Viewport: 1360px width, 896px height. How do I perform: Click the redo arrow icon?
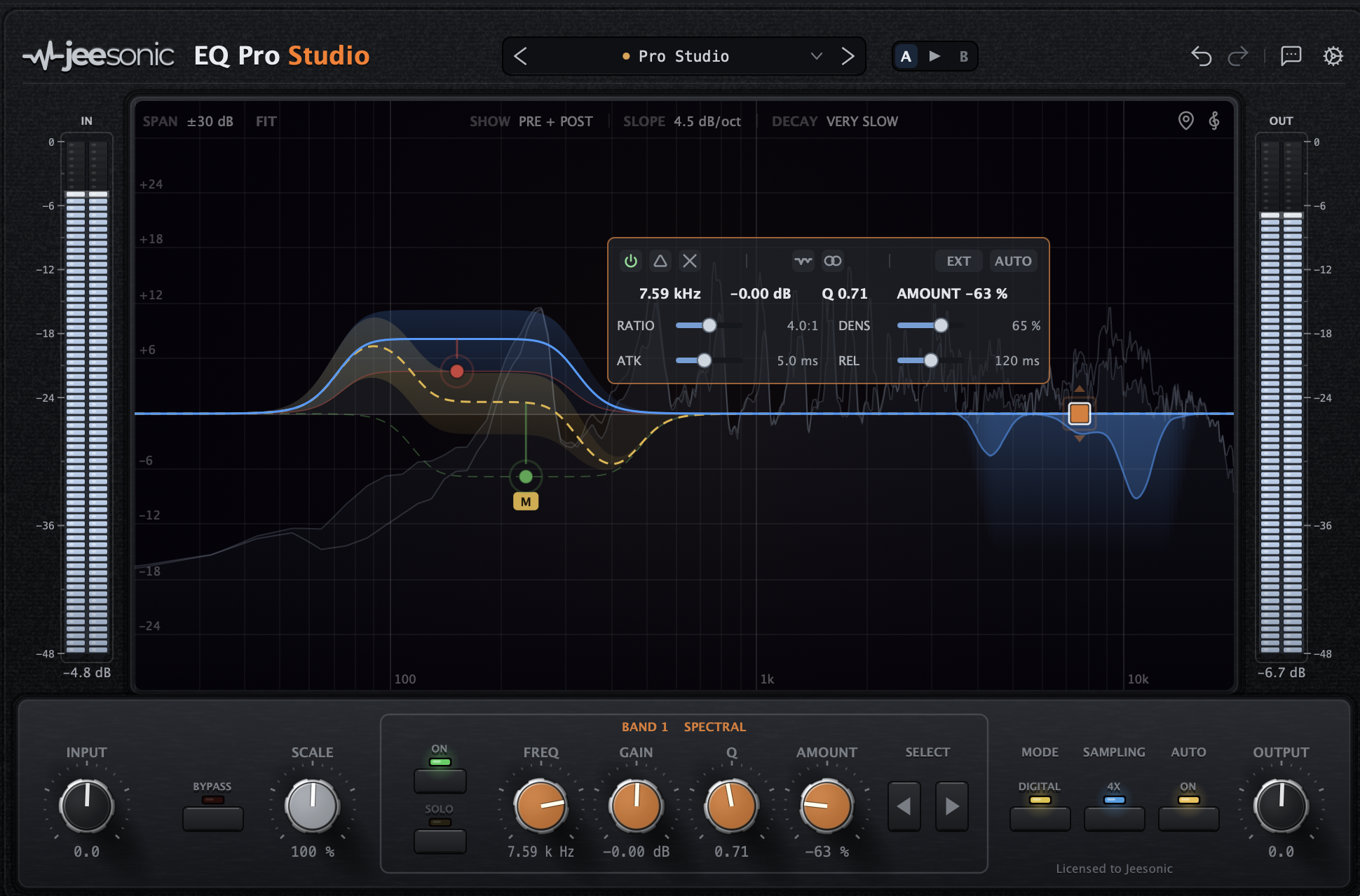point(1238,56)
